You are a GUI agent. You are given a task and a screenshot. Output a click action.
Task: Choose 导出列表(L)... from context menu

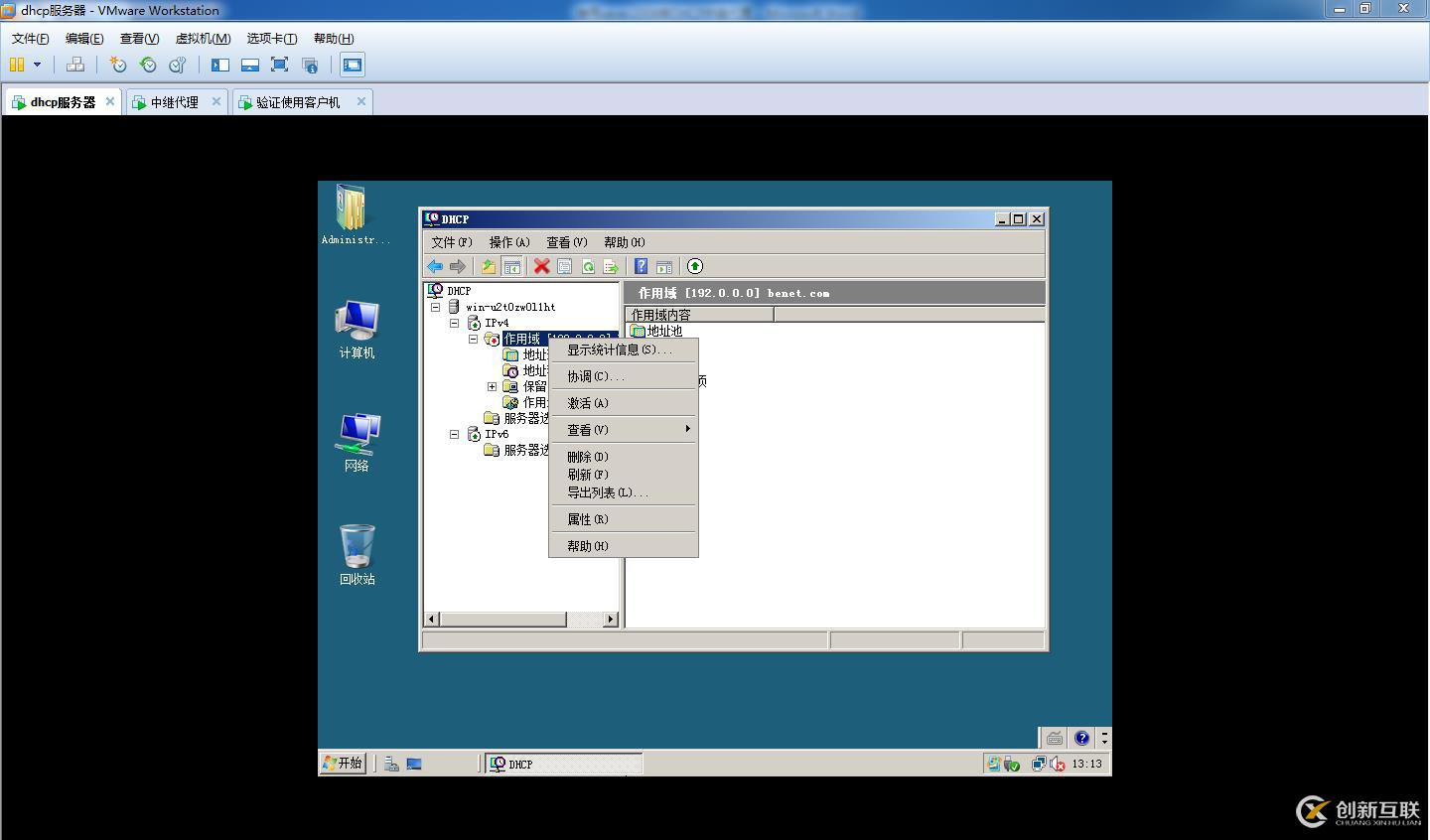click(624, 492)
